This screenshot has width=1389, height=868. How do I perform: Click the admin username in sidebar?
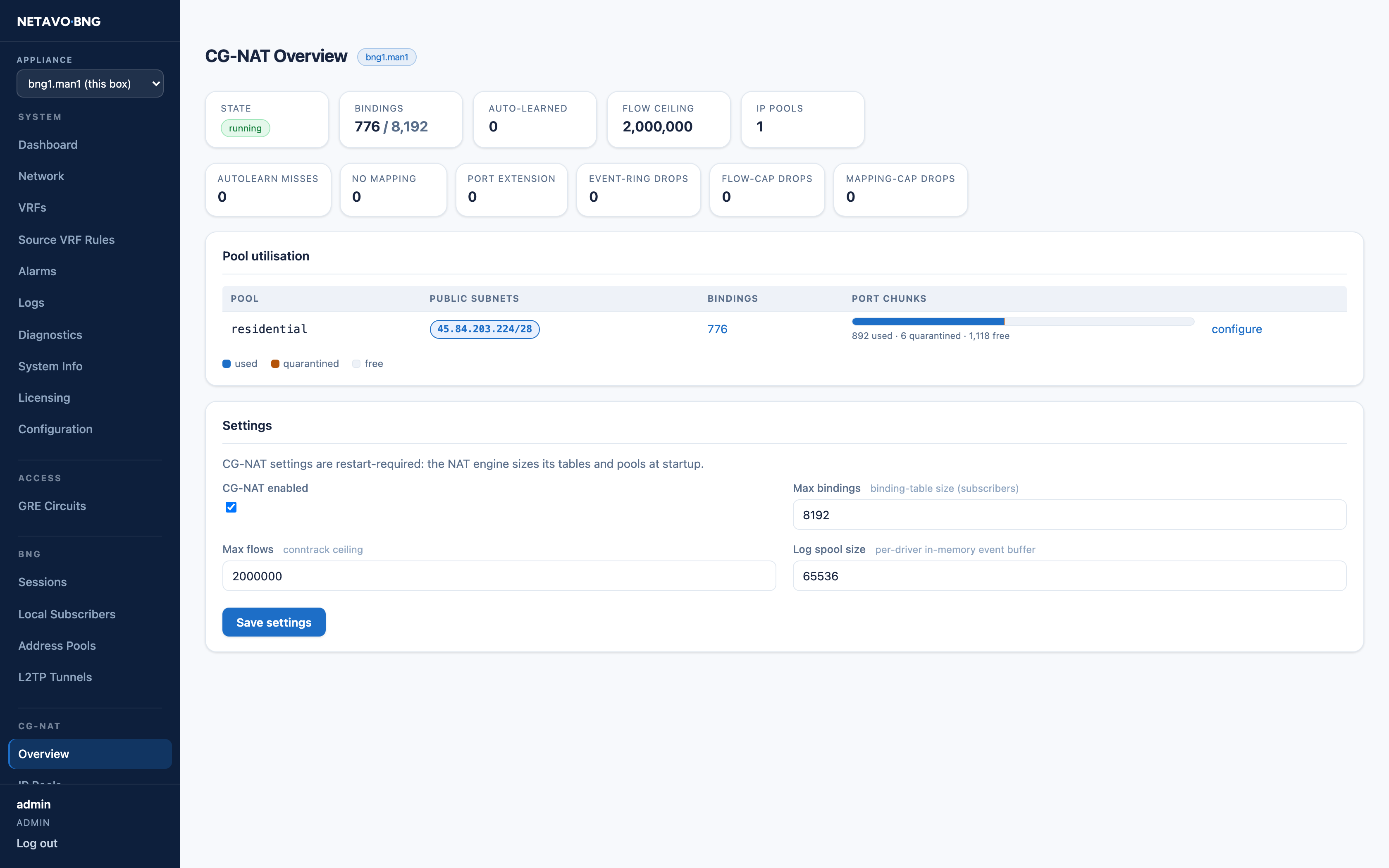33,804
